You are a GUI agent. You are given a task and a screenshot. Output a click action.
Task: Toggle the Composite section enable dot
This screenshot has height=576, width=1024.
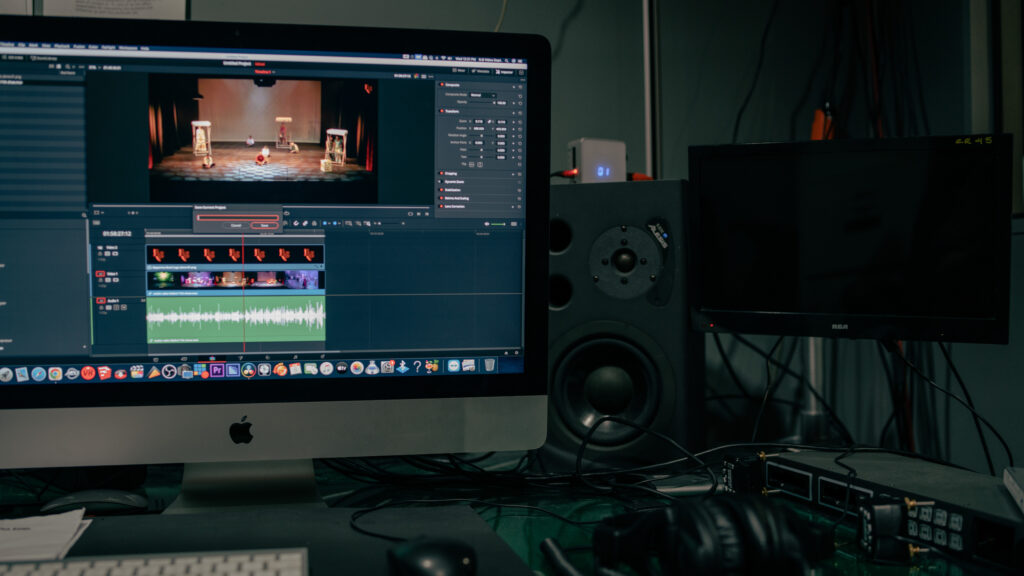441,86
